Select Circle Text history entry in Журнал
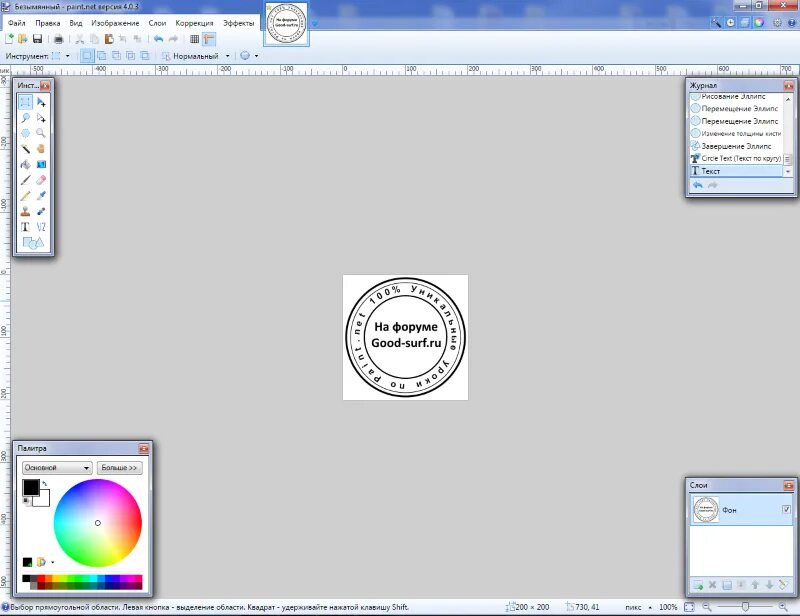This screenshot has height=616, width=800. 736,158
